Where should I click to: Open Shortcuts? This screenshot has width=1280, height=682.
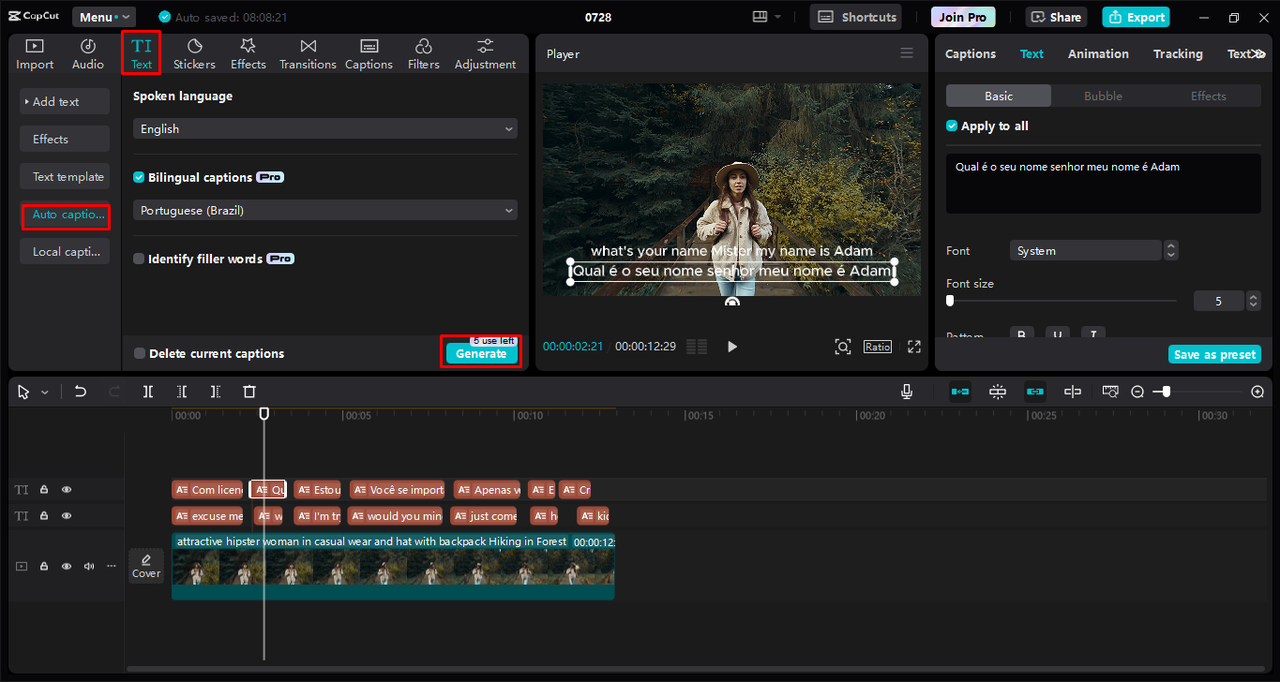[x=855, y=17]
